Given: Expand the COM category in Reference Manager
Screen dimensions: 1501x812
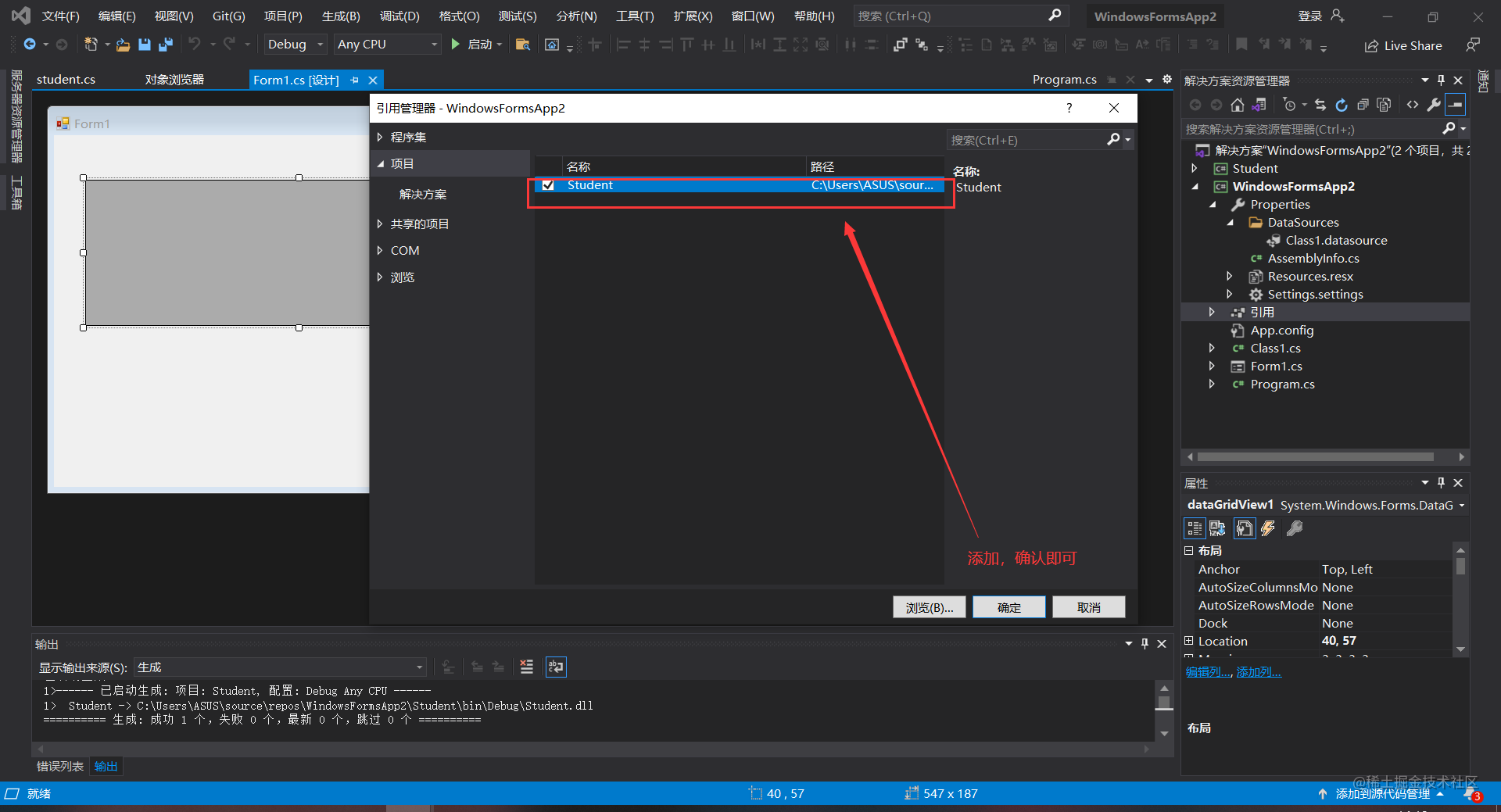Looking at the screenshot, I should [380, 251].
